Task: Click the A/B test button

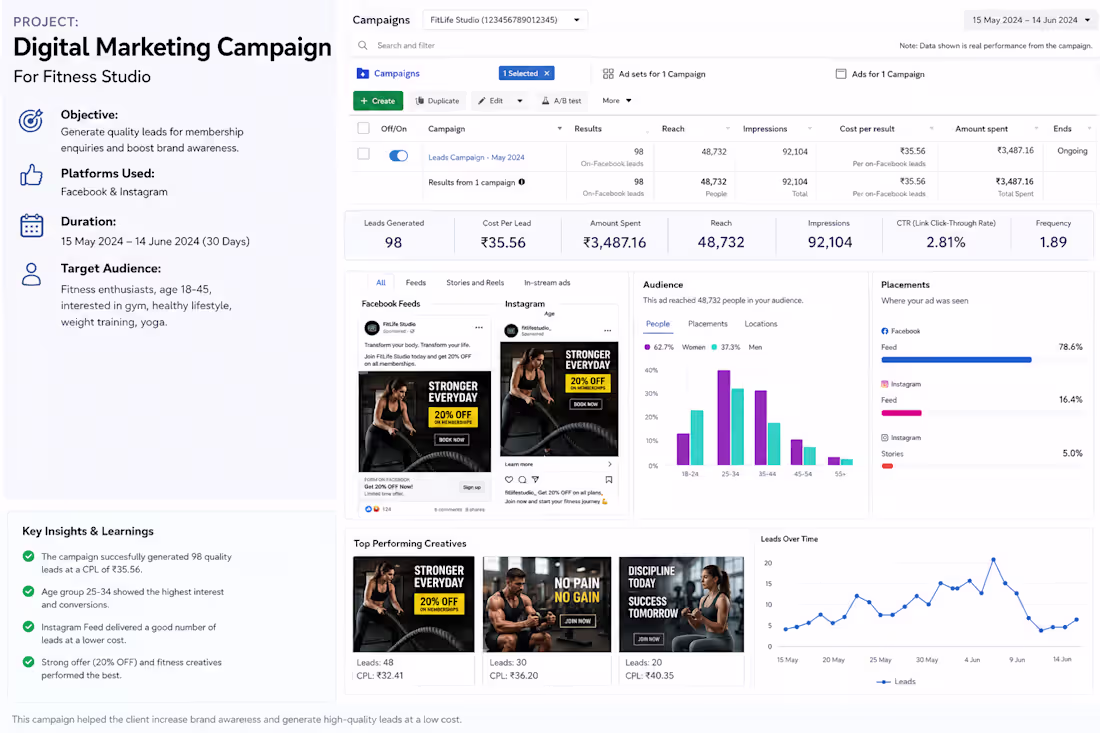Action: pyautogui.click(x=561, y=101)
